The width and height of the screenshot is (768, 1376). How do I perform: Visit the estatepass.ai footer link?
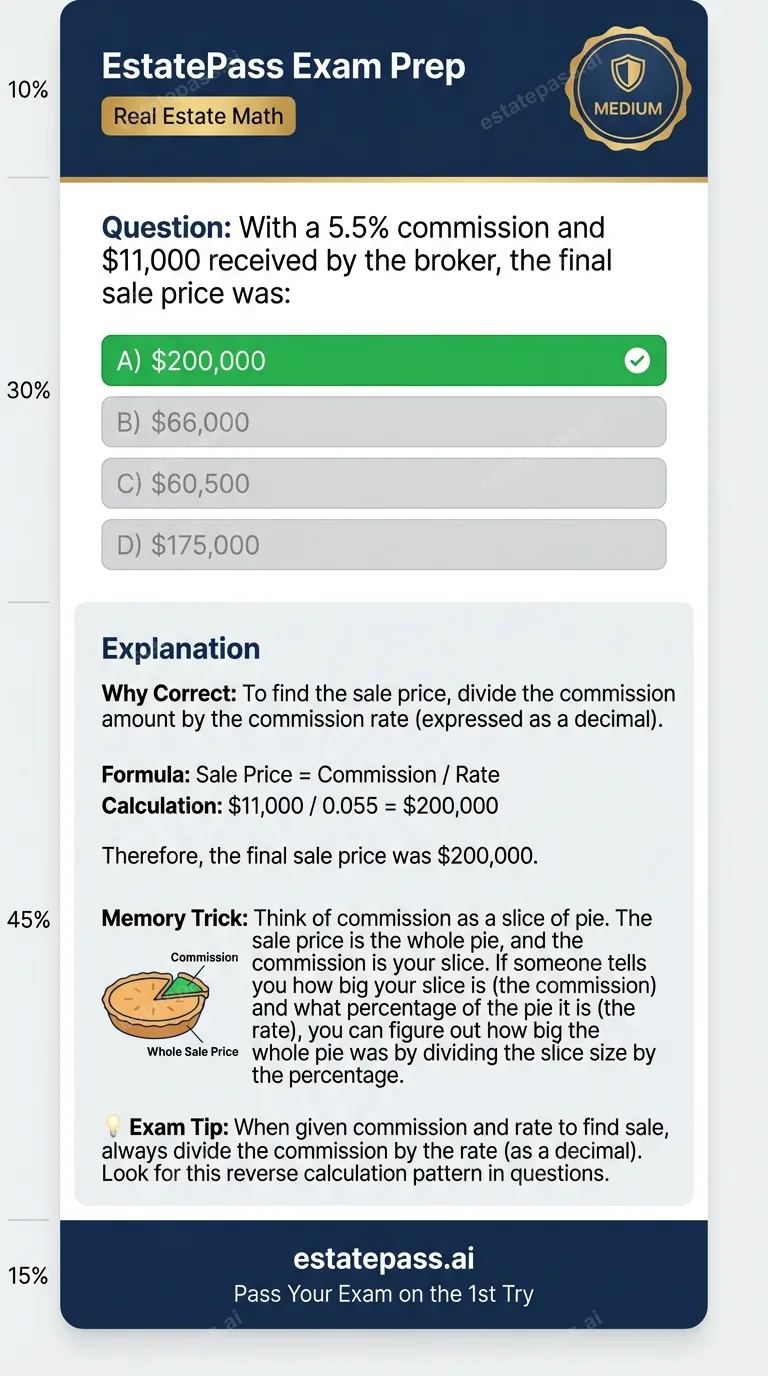tap(383, 1258)
